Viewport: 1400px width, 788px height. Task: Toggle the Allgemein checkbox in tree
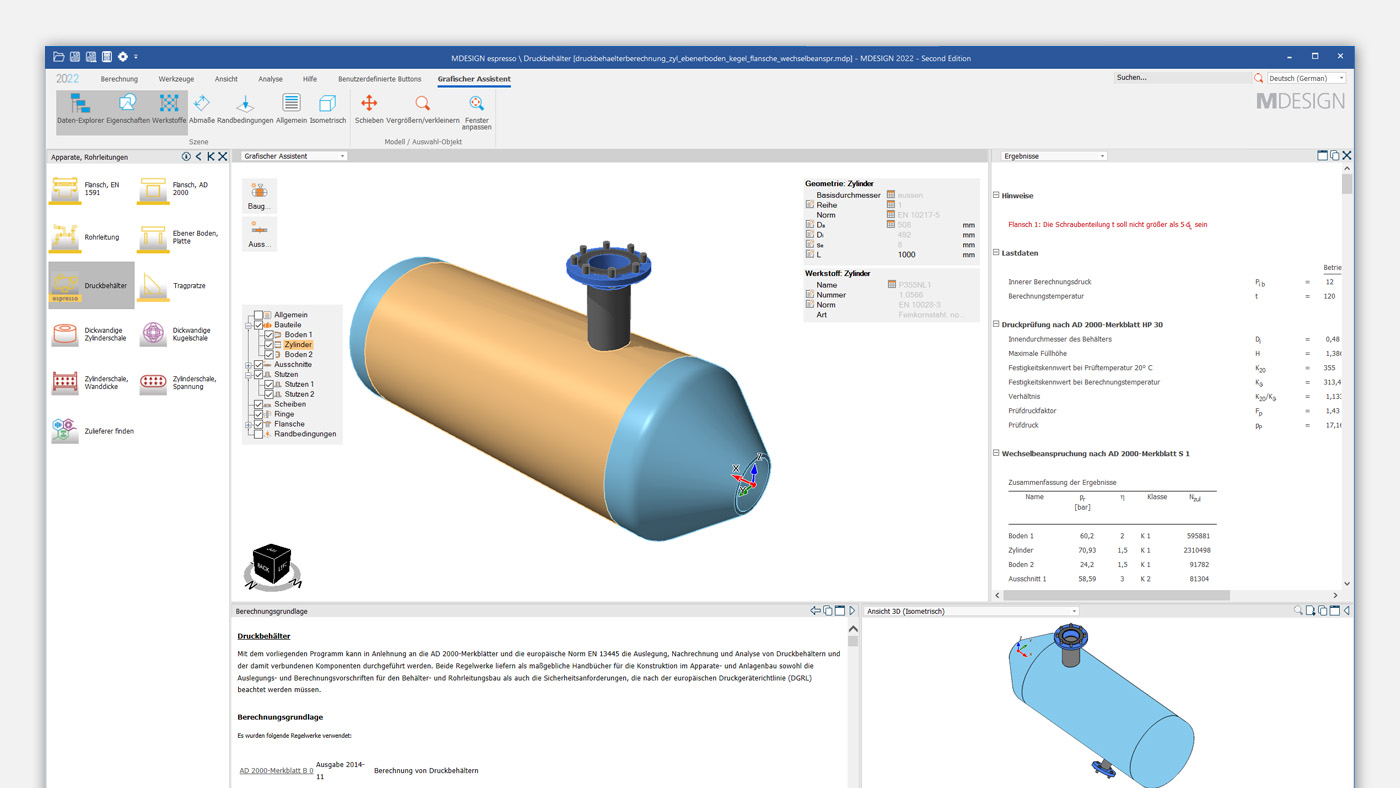click(258, 315)
